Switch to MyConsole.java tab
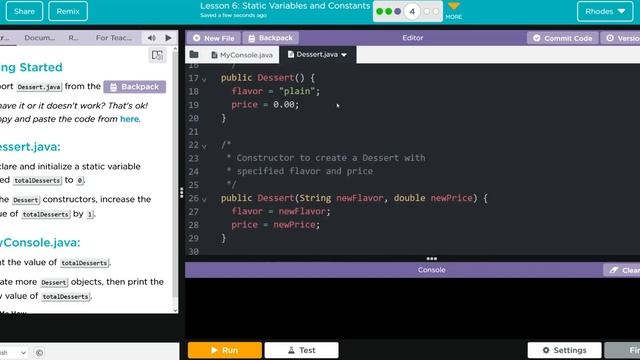Viewport: 640px width, 360px height. (x=242, y=55)
